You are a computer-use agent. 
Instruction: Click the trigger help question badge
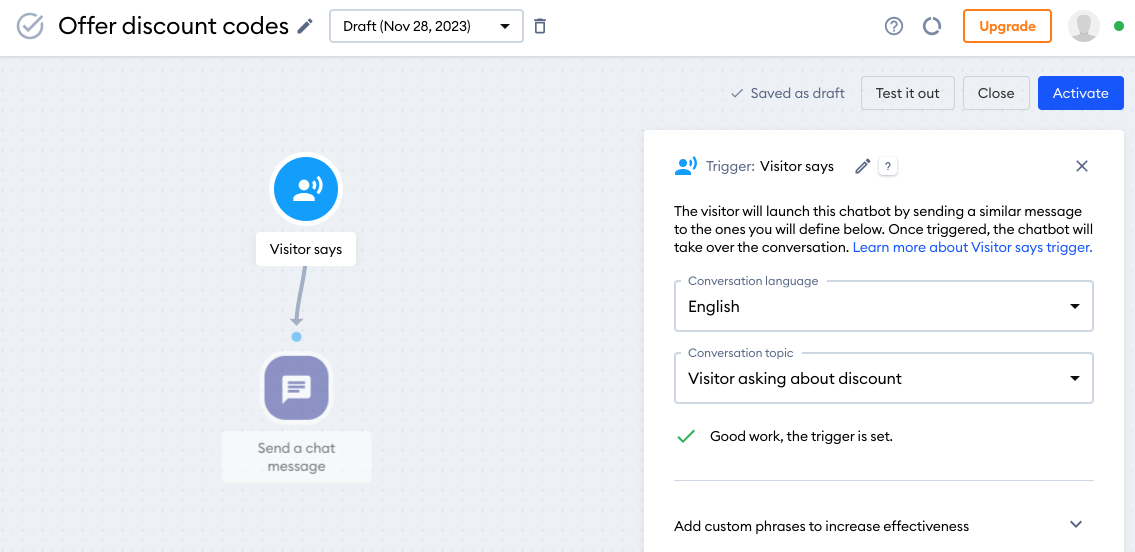(x=888, y=167)
